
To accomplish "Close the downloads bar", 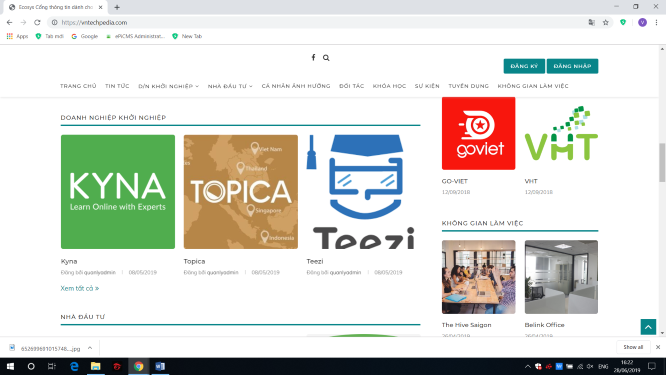I will click(x=658, y=347).
